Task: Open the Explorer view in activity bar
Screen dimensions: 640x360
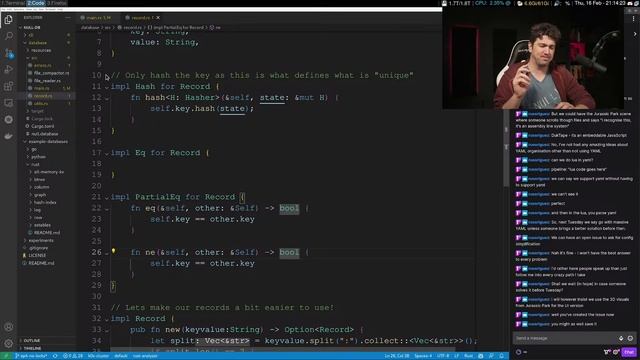Action: [8, 19]
